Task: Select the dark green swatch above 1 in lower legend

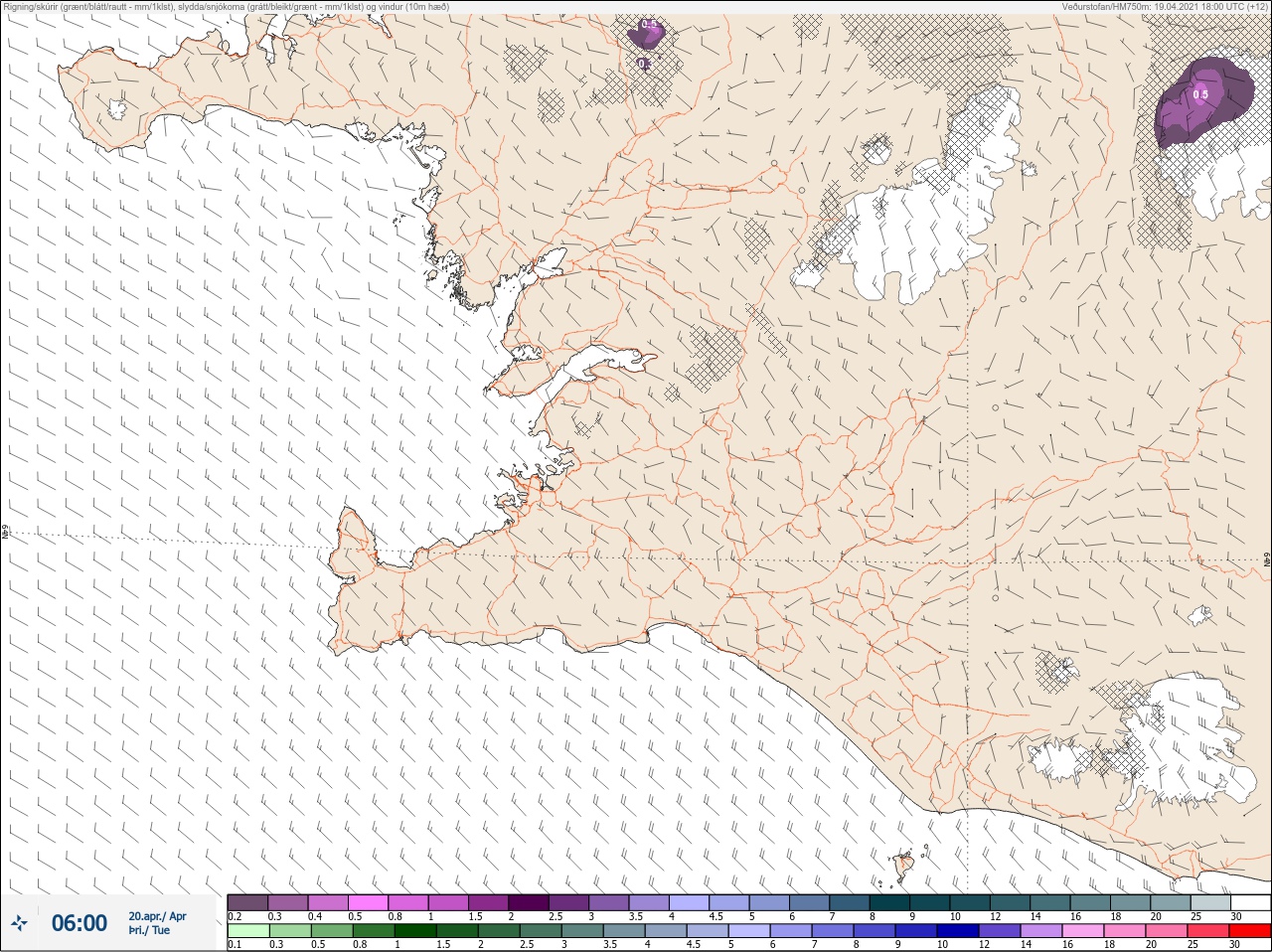Action: pyautogui.click(x=415, y=931)
